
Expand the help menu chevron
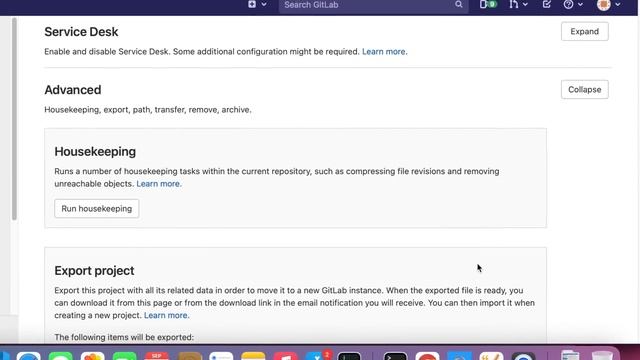point(580,4)
